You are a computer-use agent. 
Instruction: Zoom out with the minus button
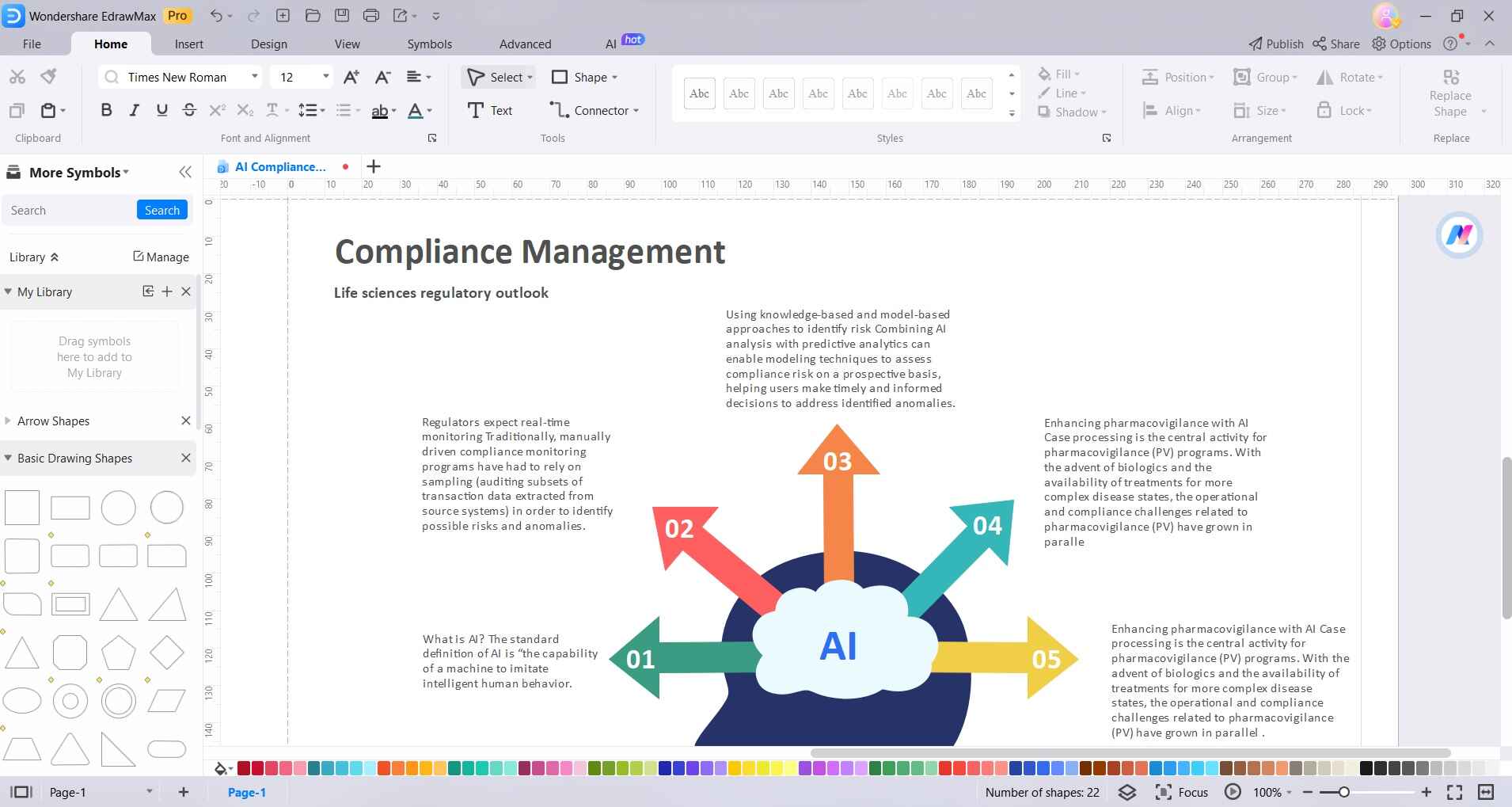tap(1308, 792)
